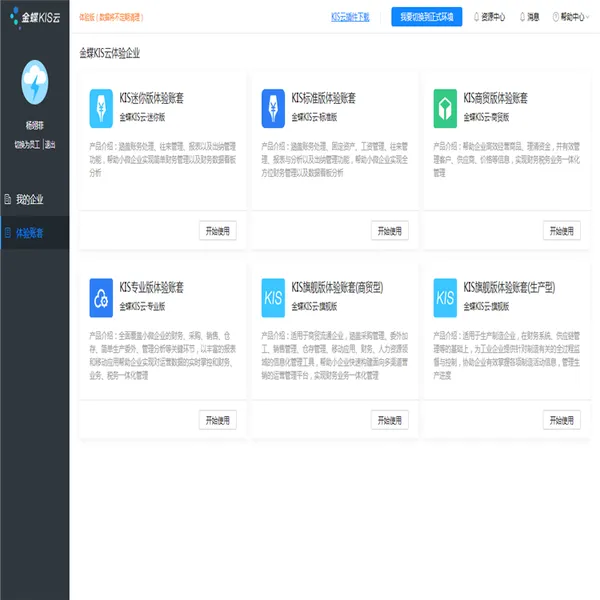Open the KIS商贸版体验账套 green icon
This screenshot has height=600, width=600.
(x=445, y=108)
